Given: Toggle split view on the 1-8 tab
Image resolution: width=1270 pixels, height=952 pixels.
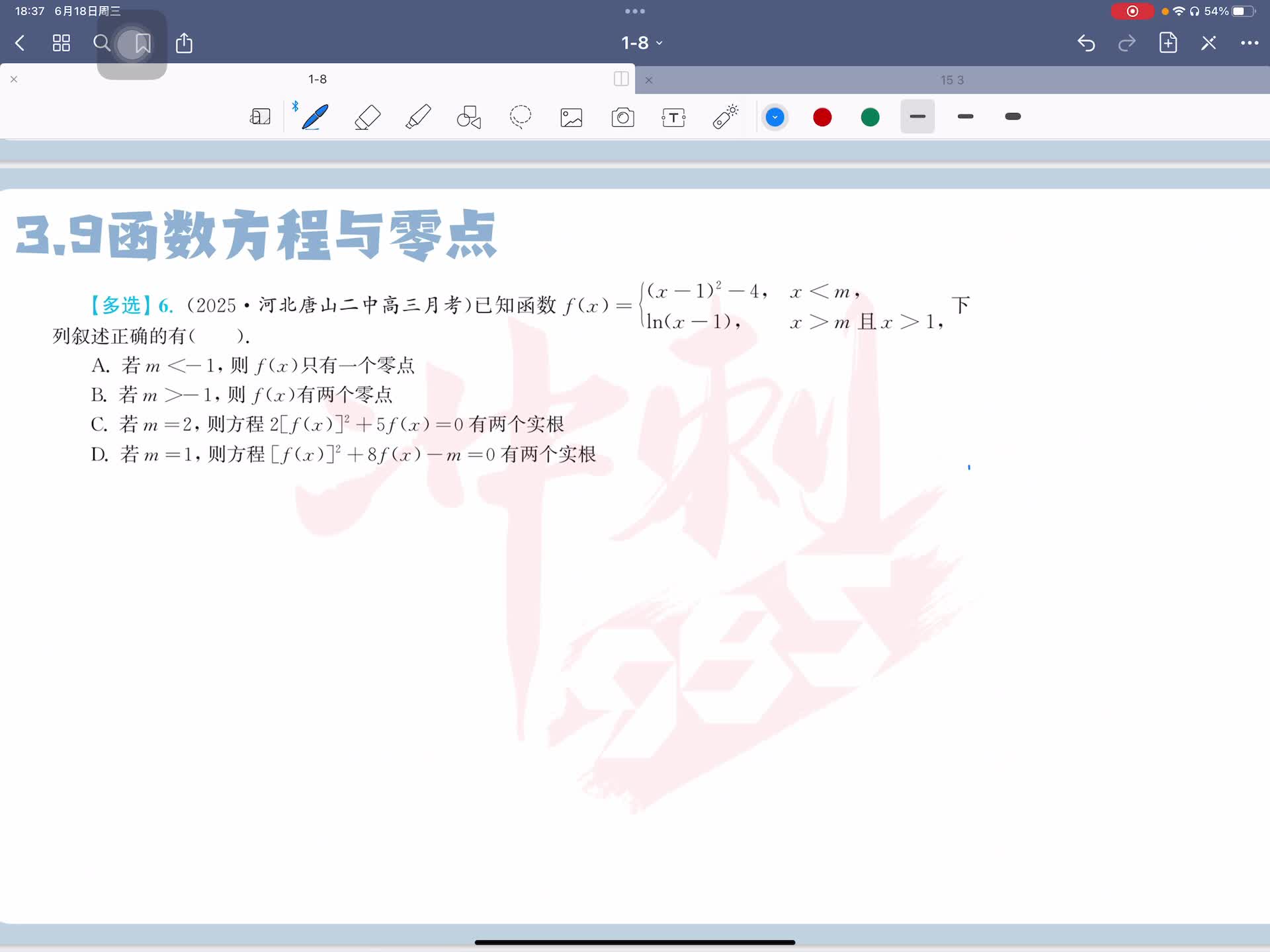Looking at the screenshot, I should tap(621, 79).
